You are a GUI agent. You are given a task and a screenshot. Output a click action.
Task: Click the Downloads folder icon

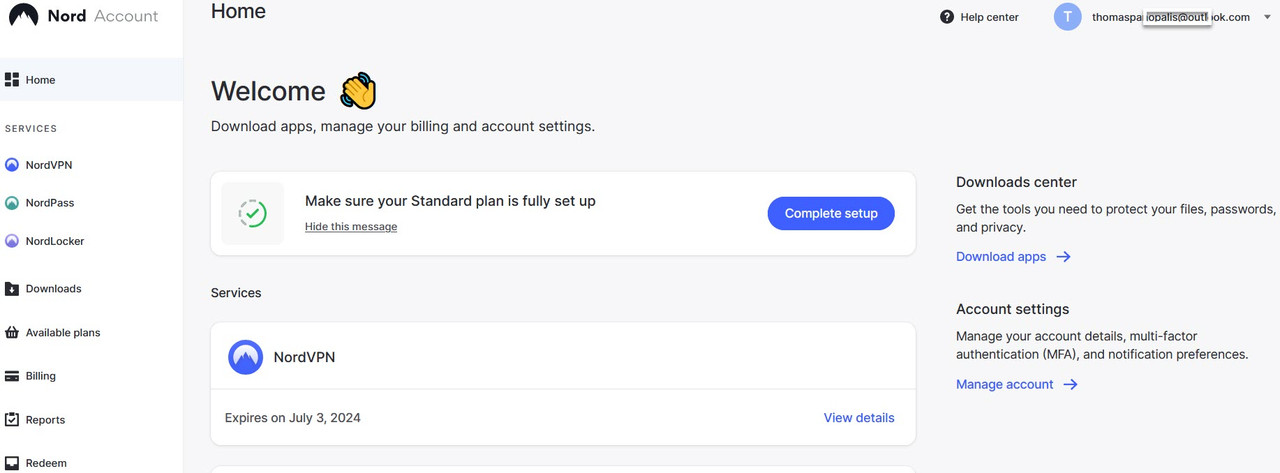tap(12, 289)
